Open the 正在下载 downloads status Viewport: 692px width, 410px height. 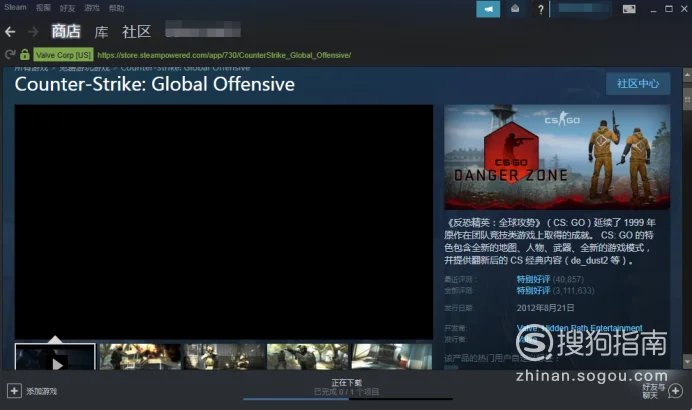coord(347,383)
